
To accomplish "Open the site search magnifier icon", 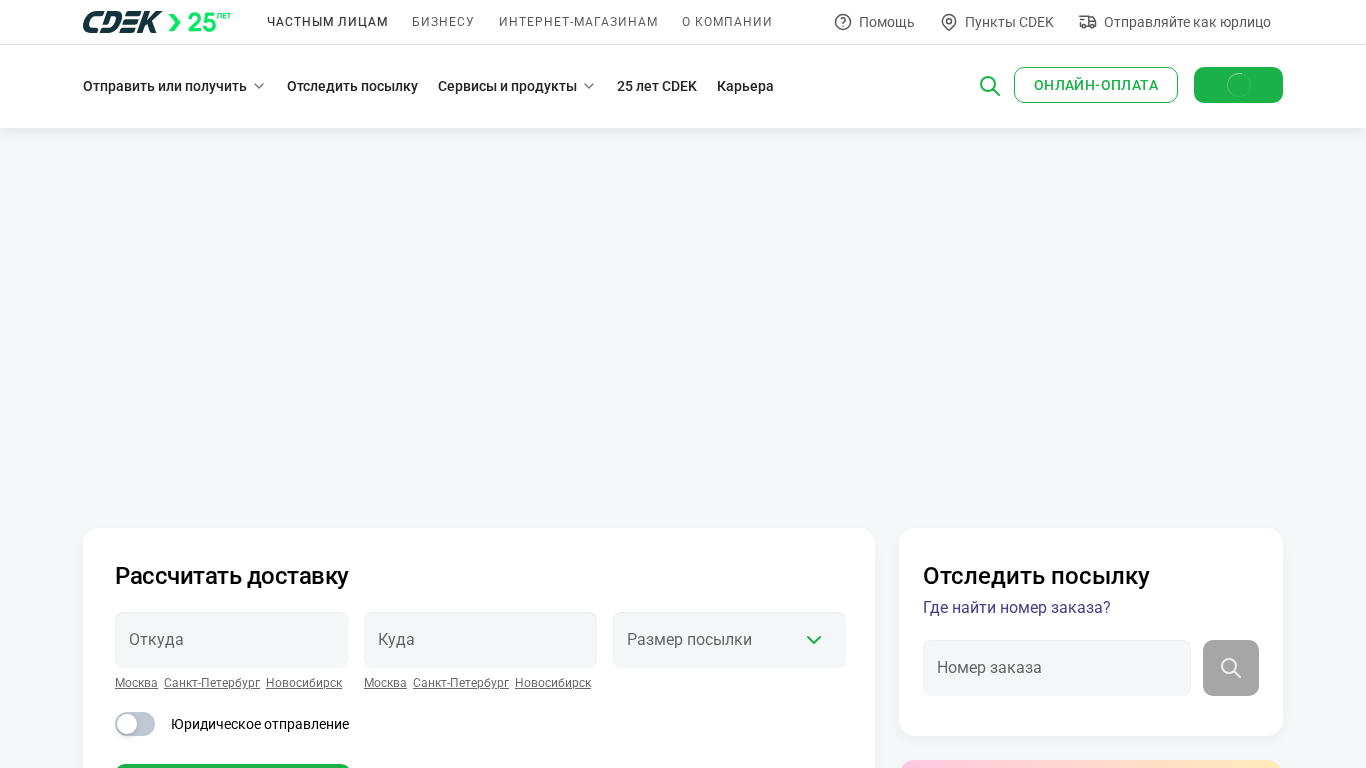I will click(989, 86).
